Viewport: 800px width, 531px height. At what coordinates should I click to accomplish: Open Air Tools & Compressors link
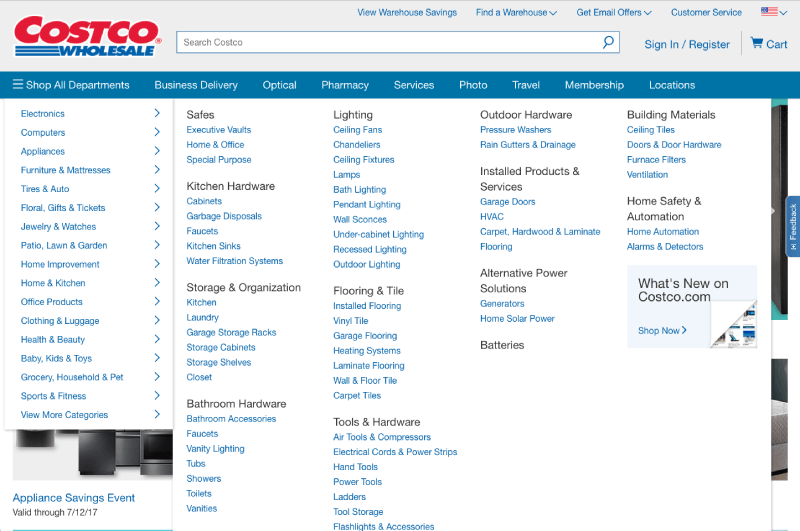(382, 437)
